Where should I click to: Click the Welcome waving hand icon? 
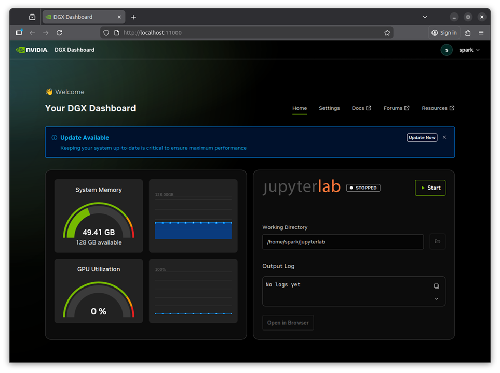point(49,92)
